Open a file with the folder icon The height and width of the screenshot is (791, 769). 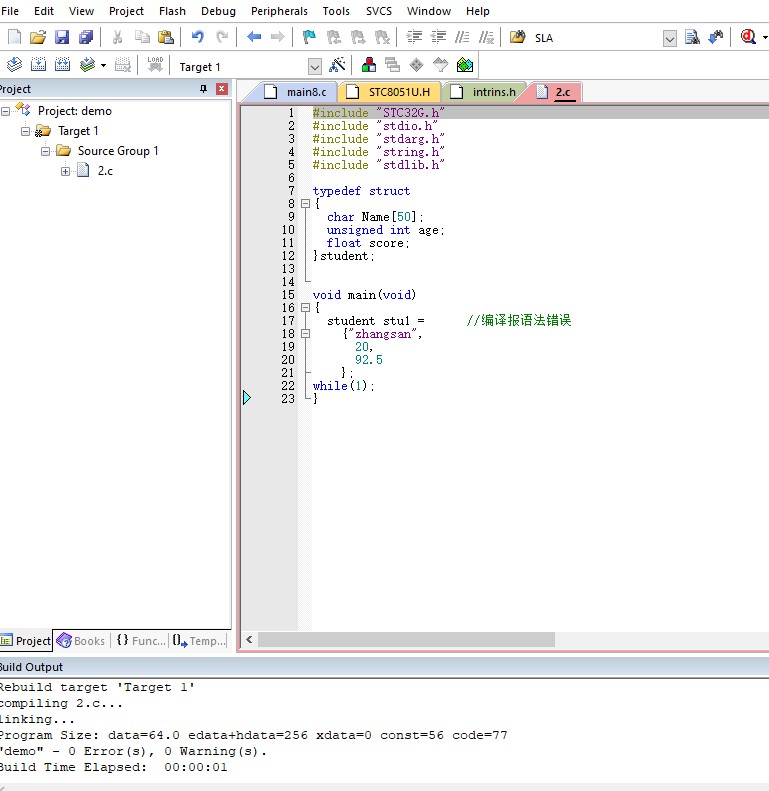[x=38, y=37]
